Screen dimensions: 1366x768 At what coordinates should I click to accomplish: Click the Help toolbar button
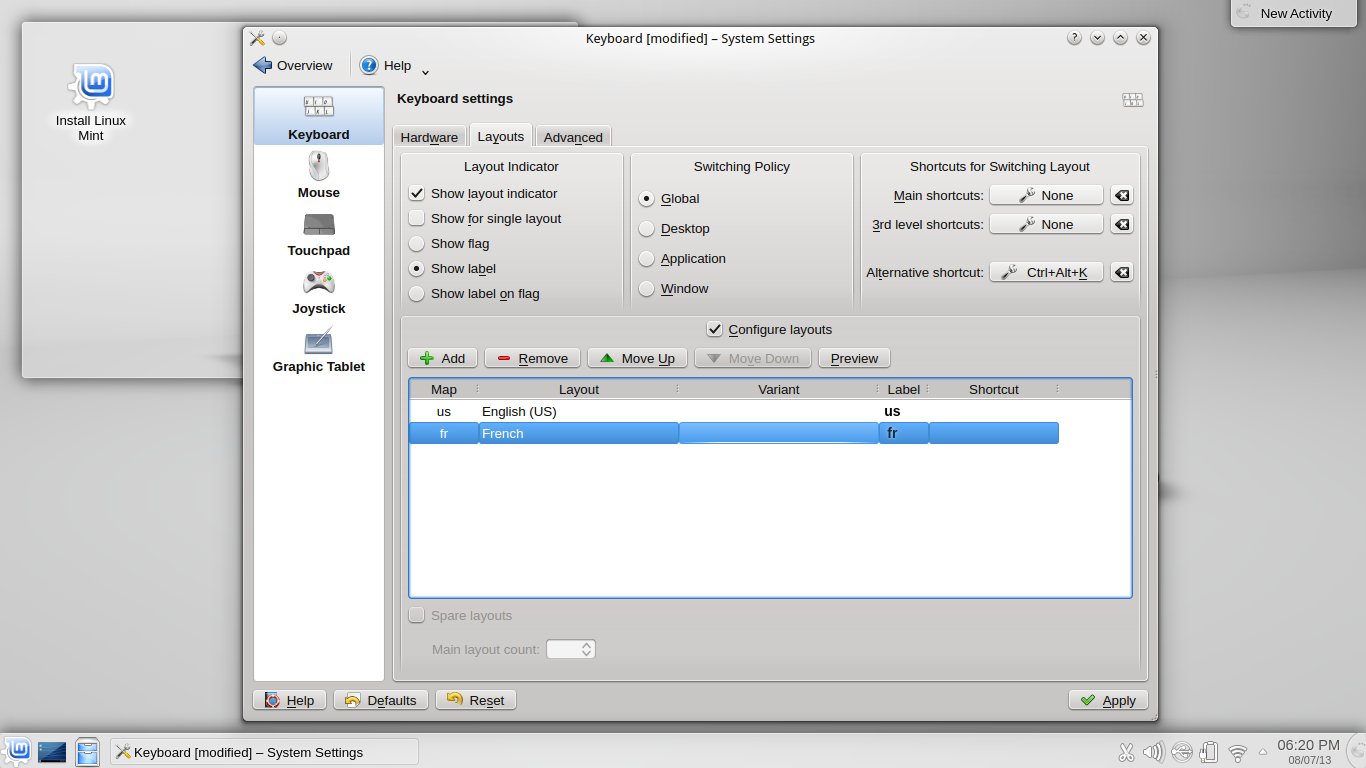tap(385, 66)
